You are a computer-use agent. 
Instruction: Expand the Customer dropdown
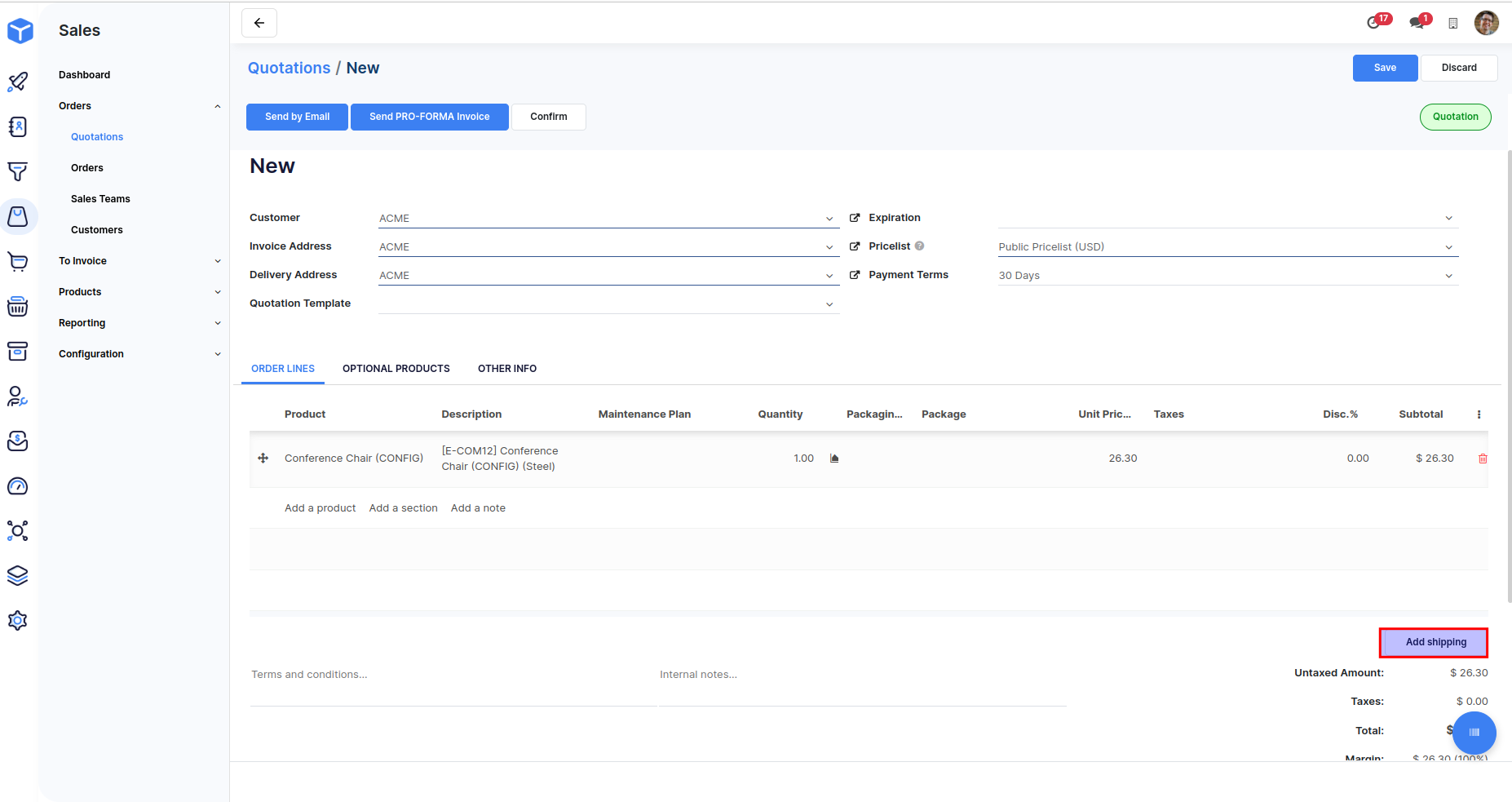point(829,219)
